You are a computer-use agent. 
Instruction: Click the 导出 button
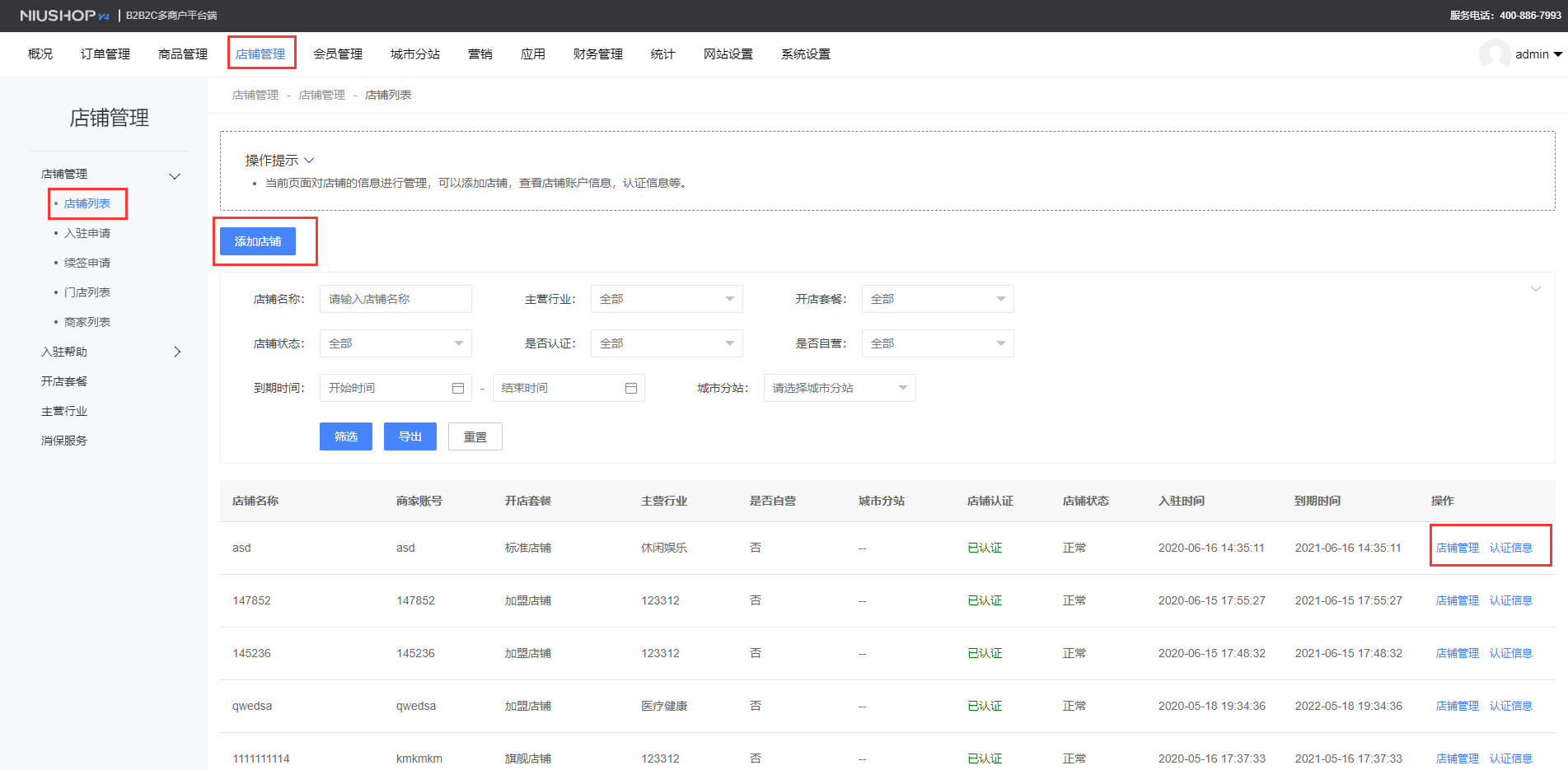click(410, 436)
